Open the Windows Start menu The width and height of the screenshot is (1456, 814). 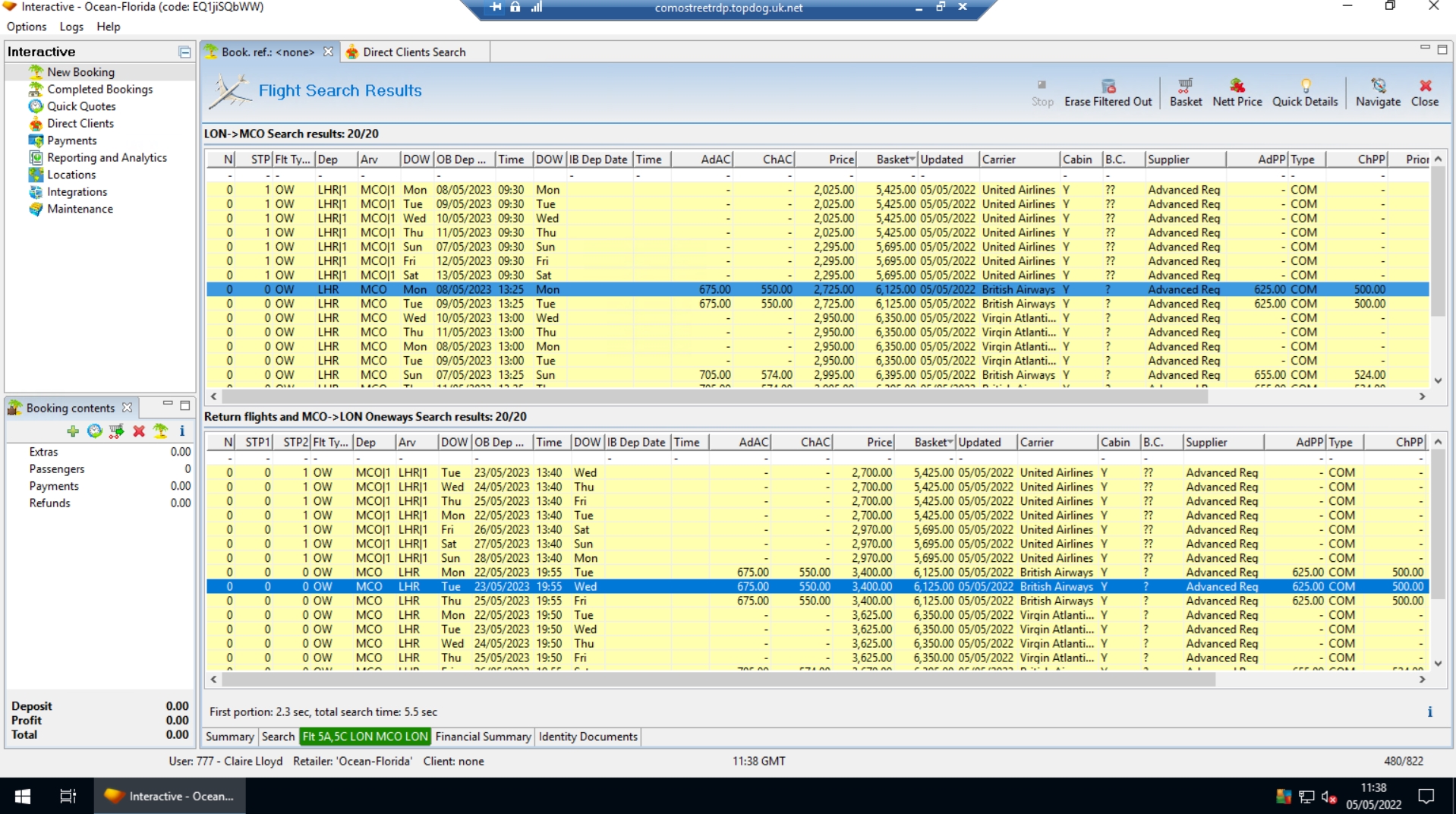(x=23, y=796)
